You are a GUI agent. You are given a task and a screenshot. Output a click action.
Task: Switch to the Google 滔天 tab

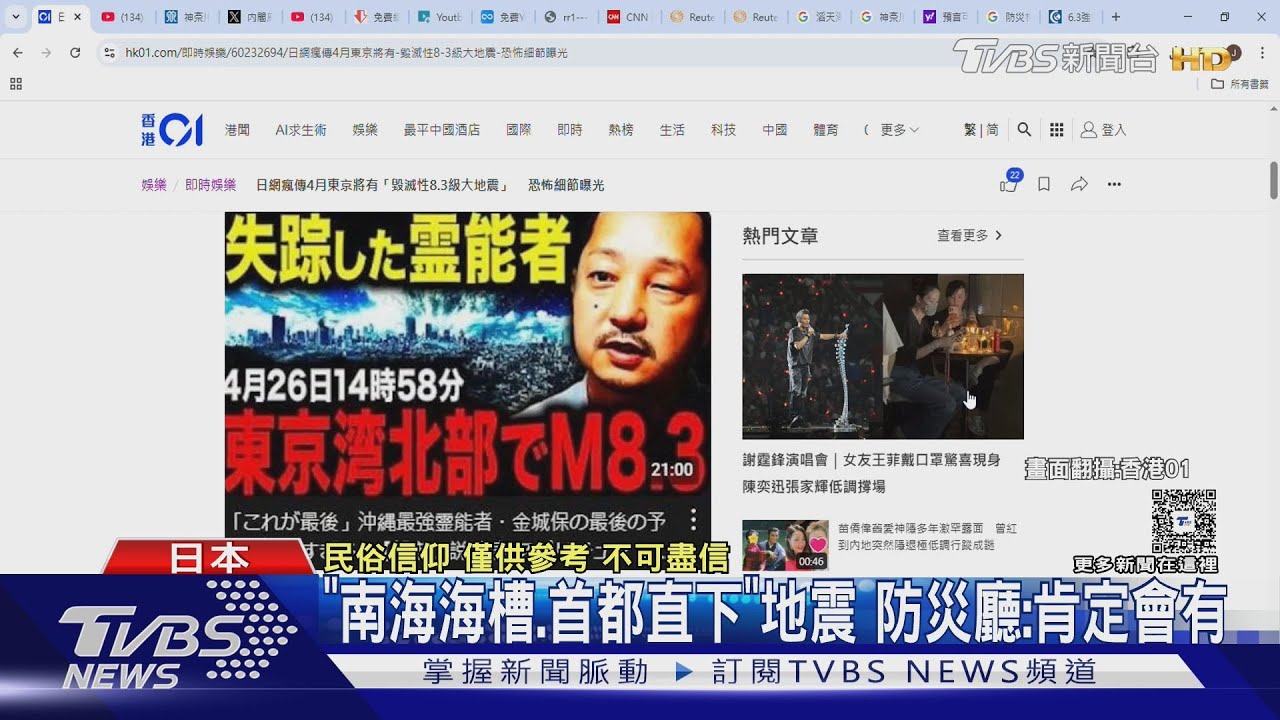pos(818,17)
